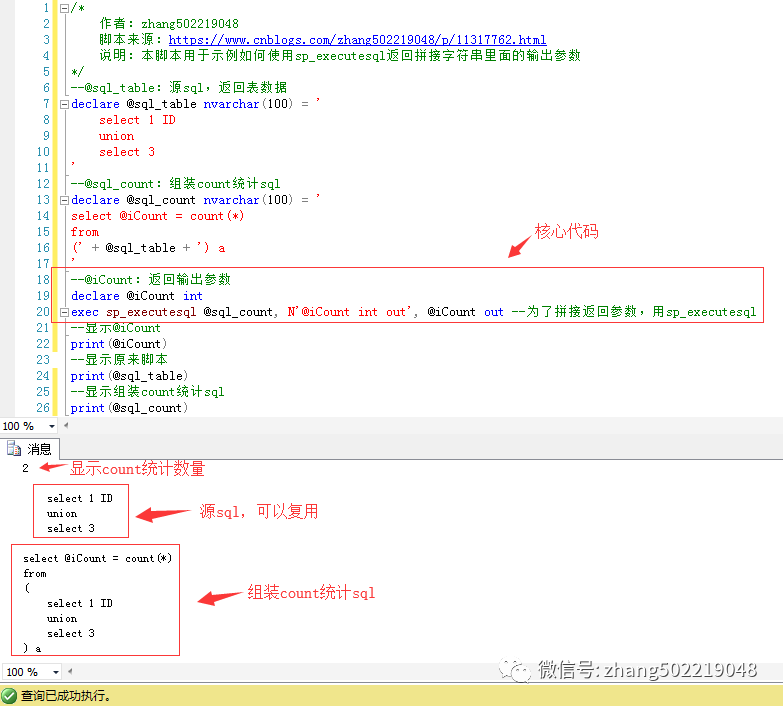Click 'select 1 ID' on line 8
783x706 pixels.
click(137, 120)
